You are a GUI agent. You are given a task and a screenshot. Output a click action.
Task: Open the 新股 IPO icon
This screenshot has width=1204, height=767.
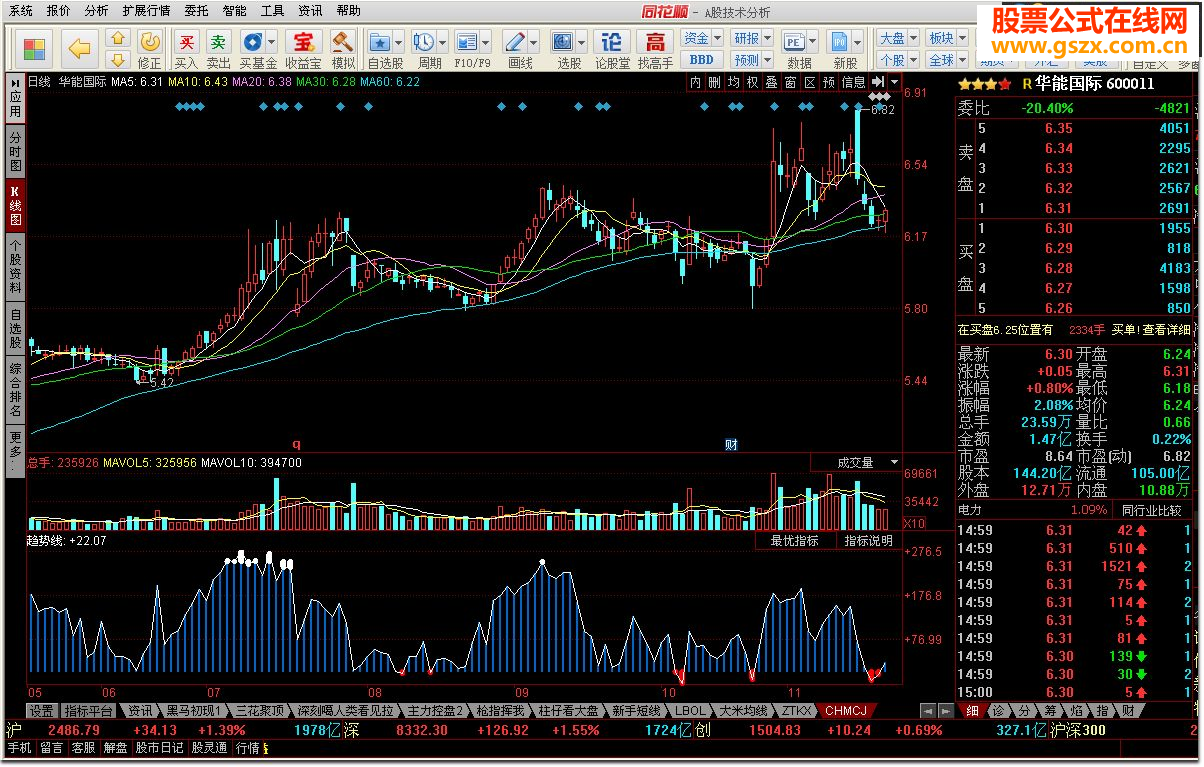pos(839,41)
